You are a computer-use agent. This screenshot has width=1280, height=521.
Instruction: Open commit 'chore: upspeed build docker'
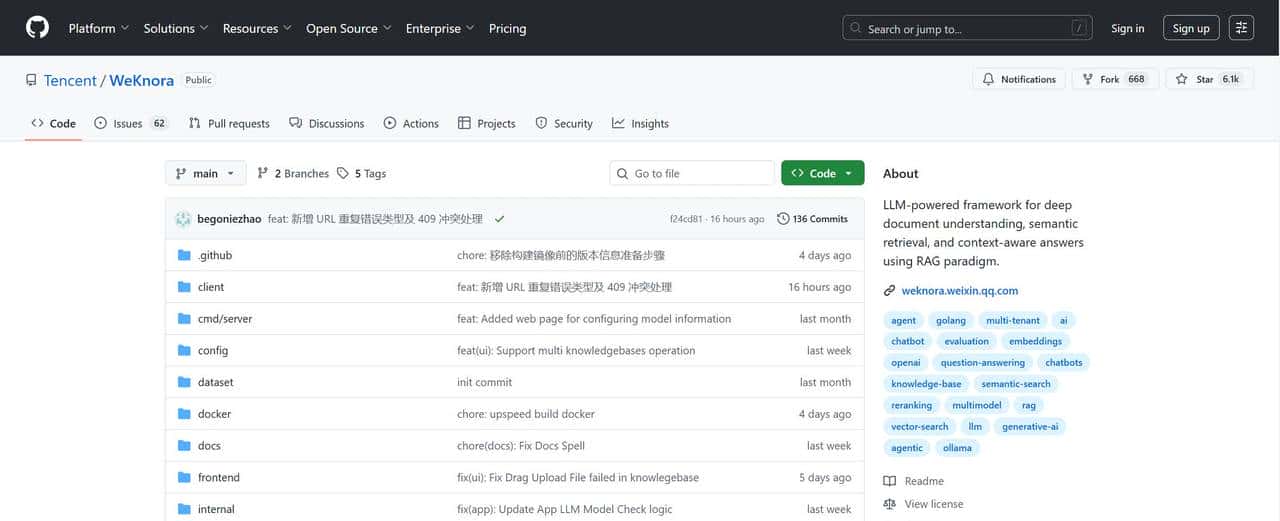pyautogui.click(x=526, y=414)
